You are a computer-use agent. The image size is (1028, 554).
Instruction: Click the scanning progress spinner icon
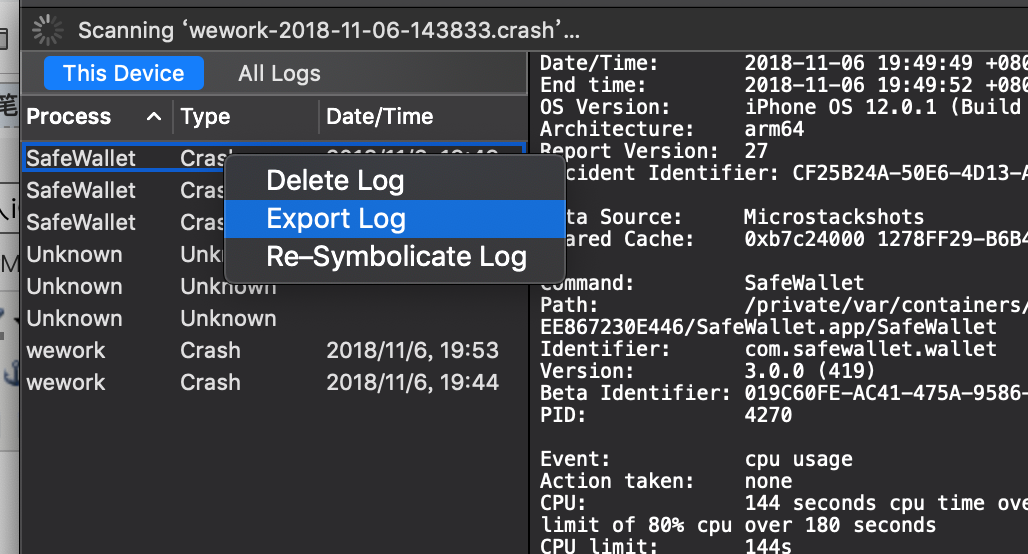tap(48, 30)
